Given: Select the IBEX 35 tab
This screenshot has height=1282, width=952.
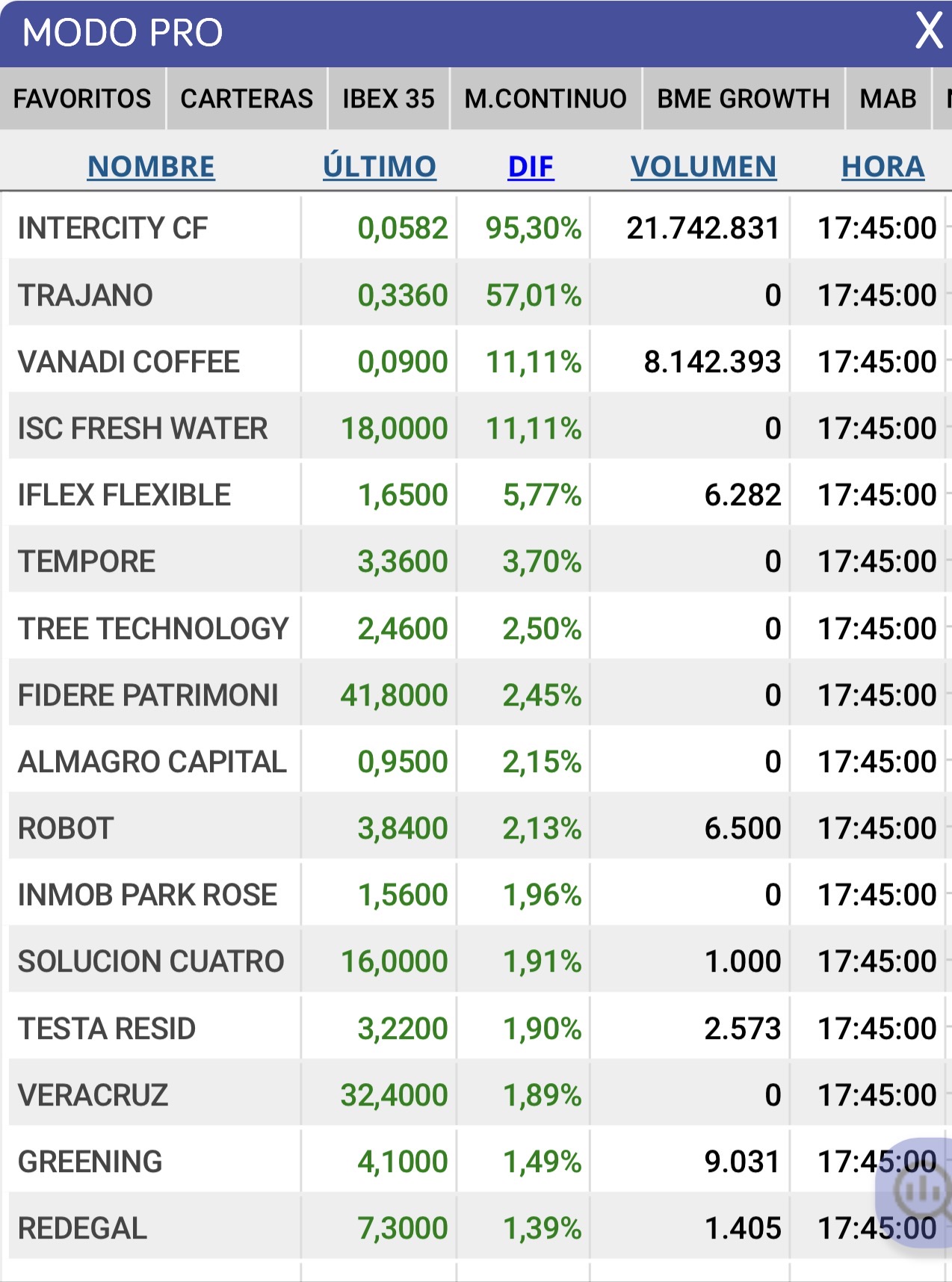Looking at the screenshot, I should [x=389, y=99].
